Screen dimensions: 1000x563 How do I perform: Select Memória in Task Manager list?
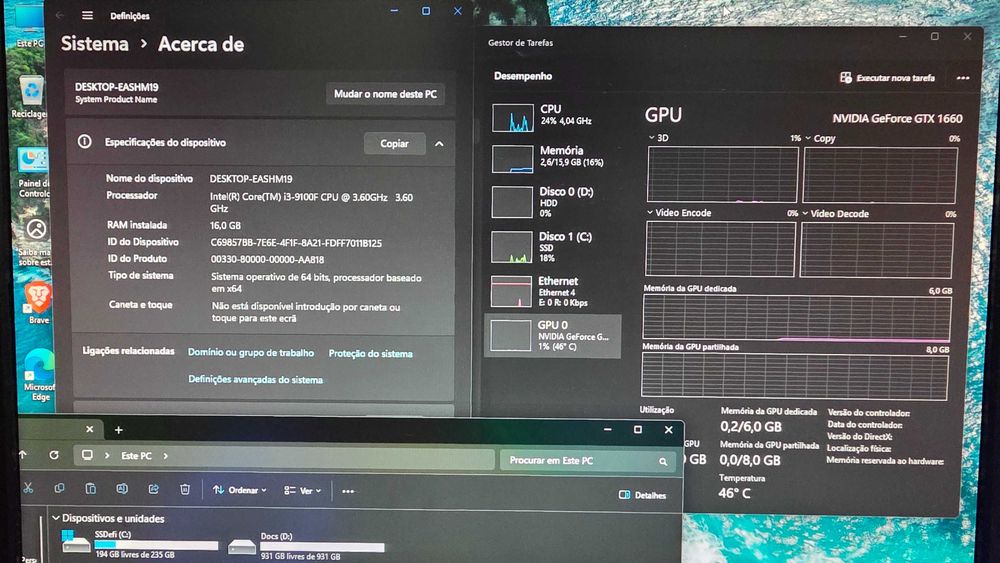coord(552,157)
